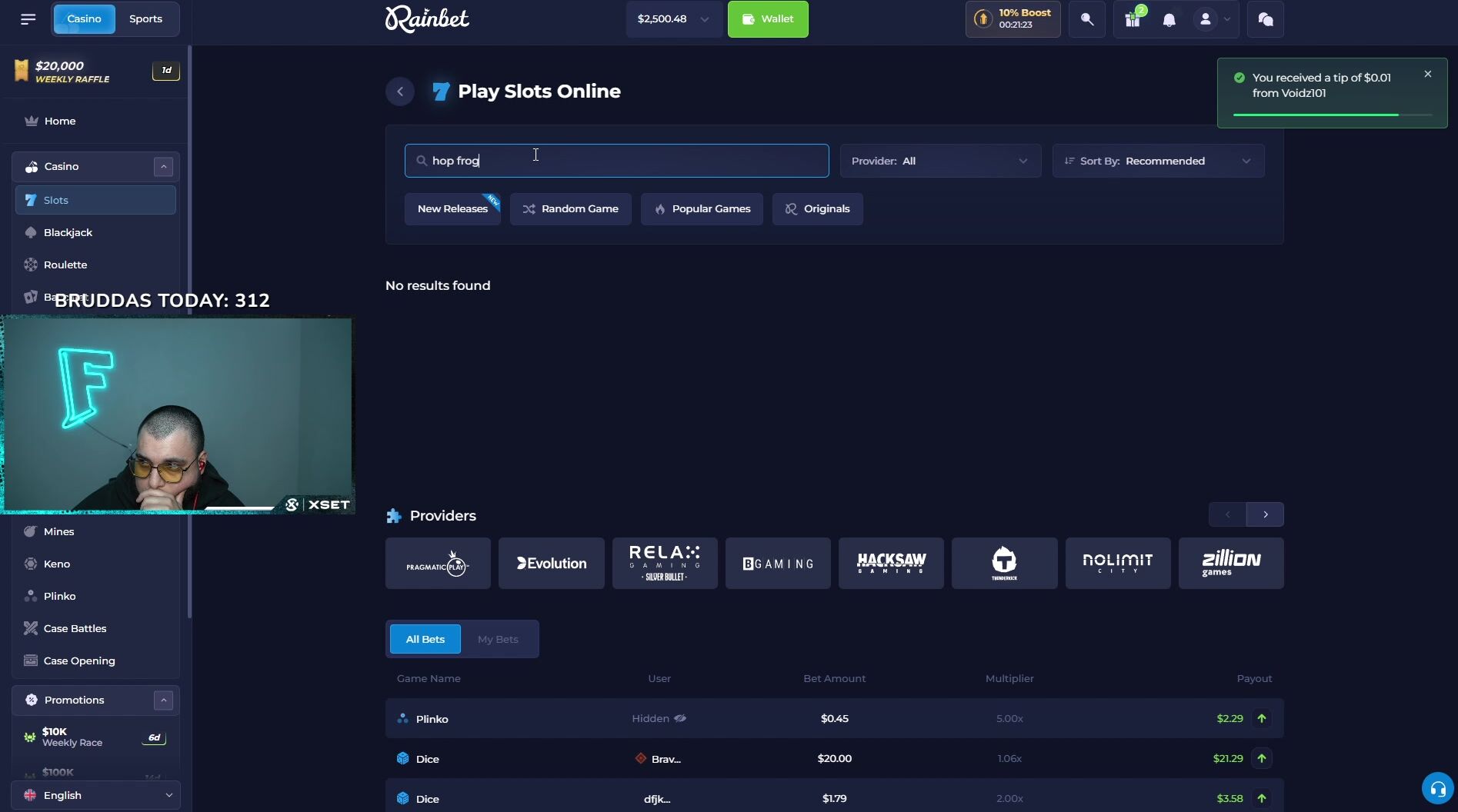Select Pragmatic Play provider
This screenshot has width=1458, height=812.
pyautogui.click(x=438, y=564)
